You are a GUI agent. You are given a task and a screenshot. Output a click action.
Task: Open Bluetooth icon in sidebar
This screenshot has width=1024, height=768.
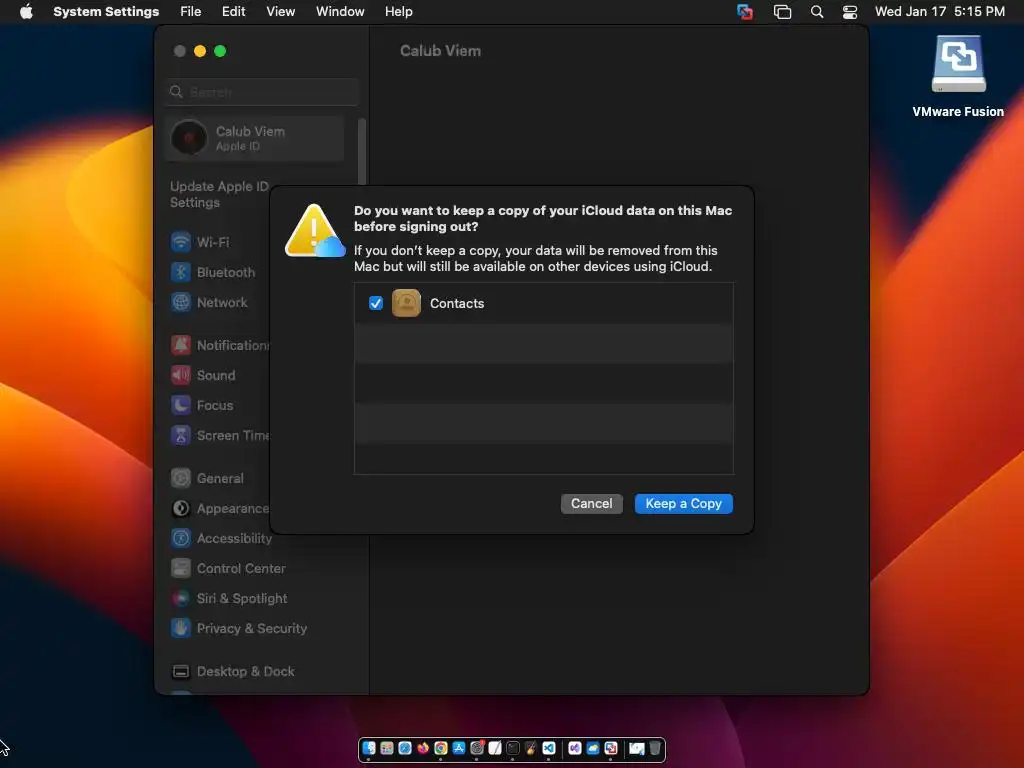181,272
